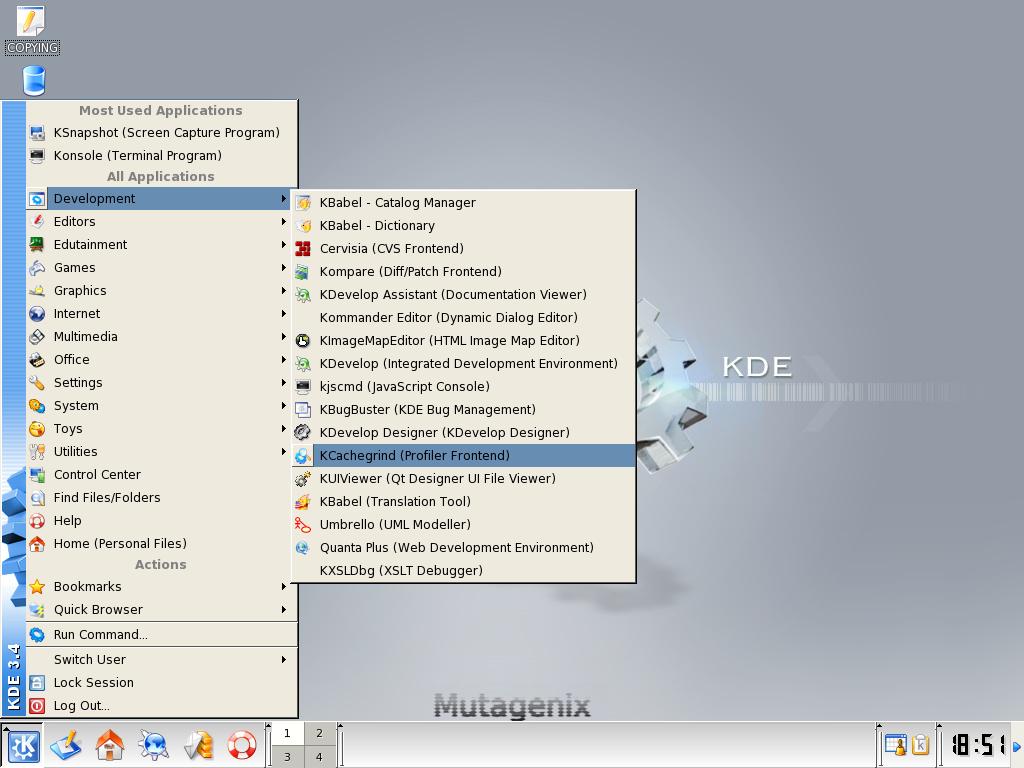Launch Konsole terminal program

(x=162, y=155)
